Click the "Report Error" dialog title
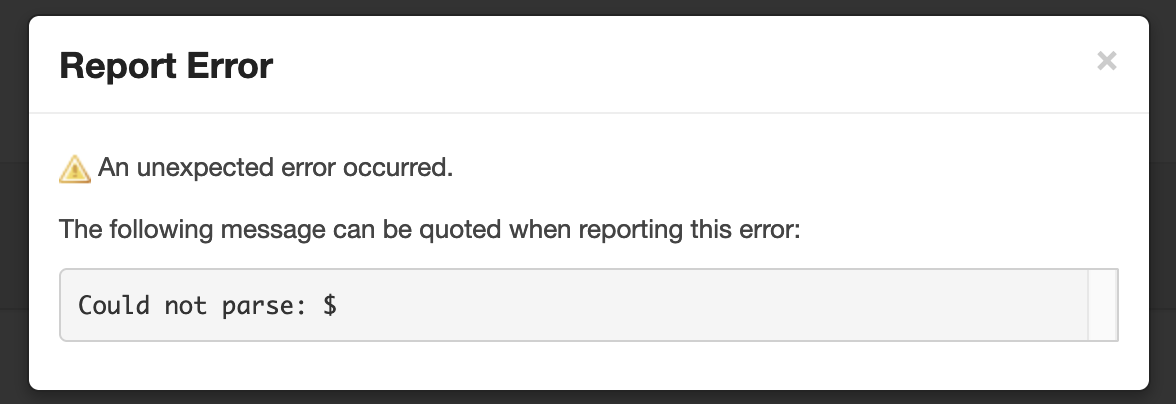1176x404 pixels. point(166,66)
